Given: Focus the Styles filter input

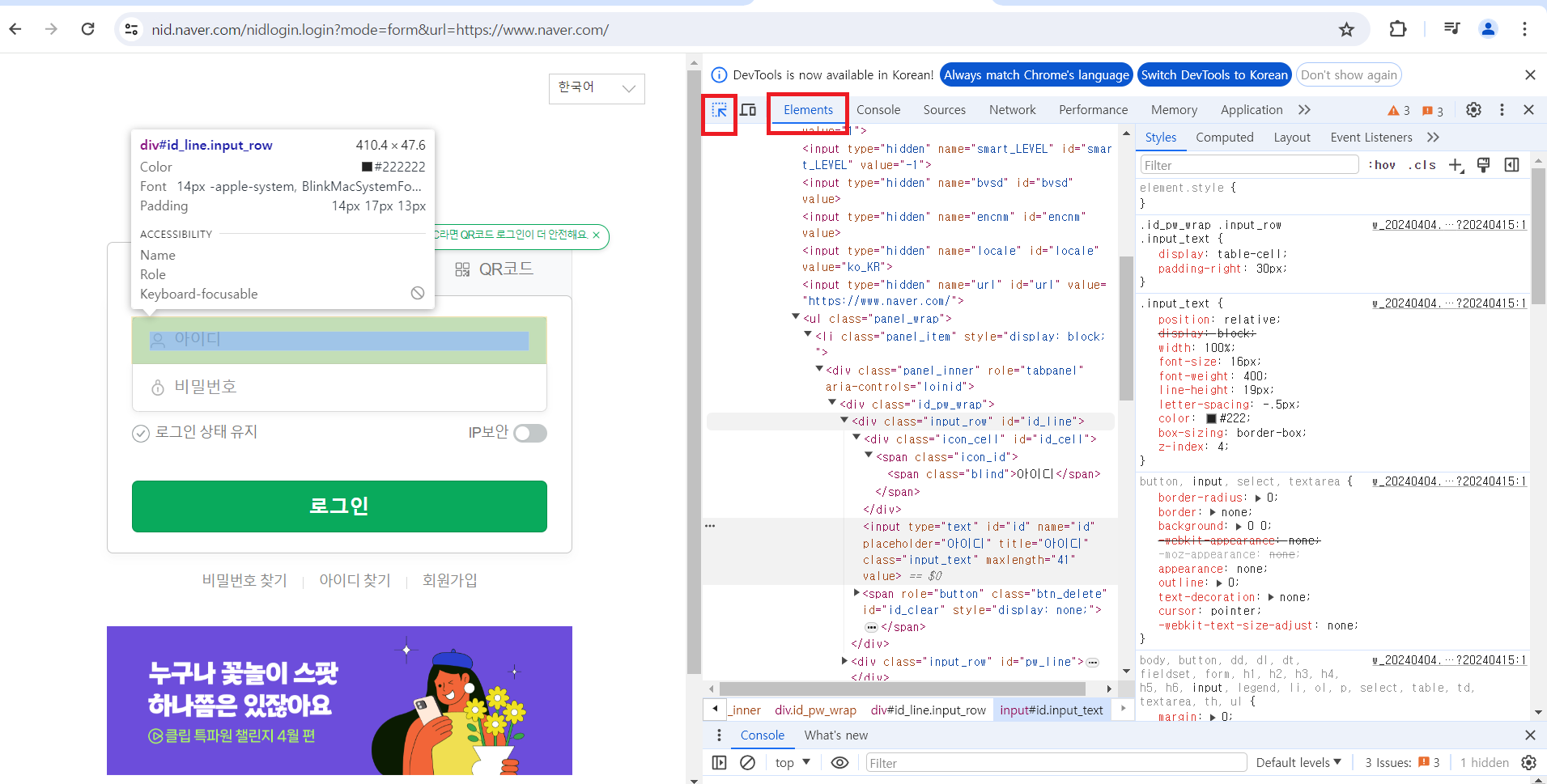Looking at the screenshot, I should point(1249,165).
